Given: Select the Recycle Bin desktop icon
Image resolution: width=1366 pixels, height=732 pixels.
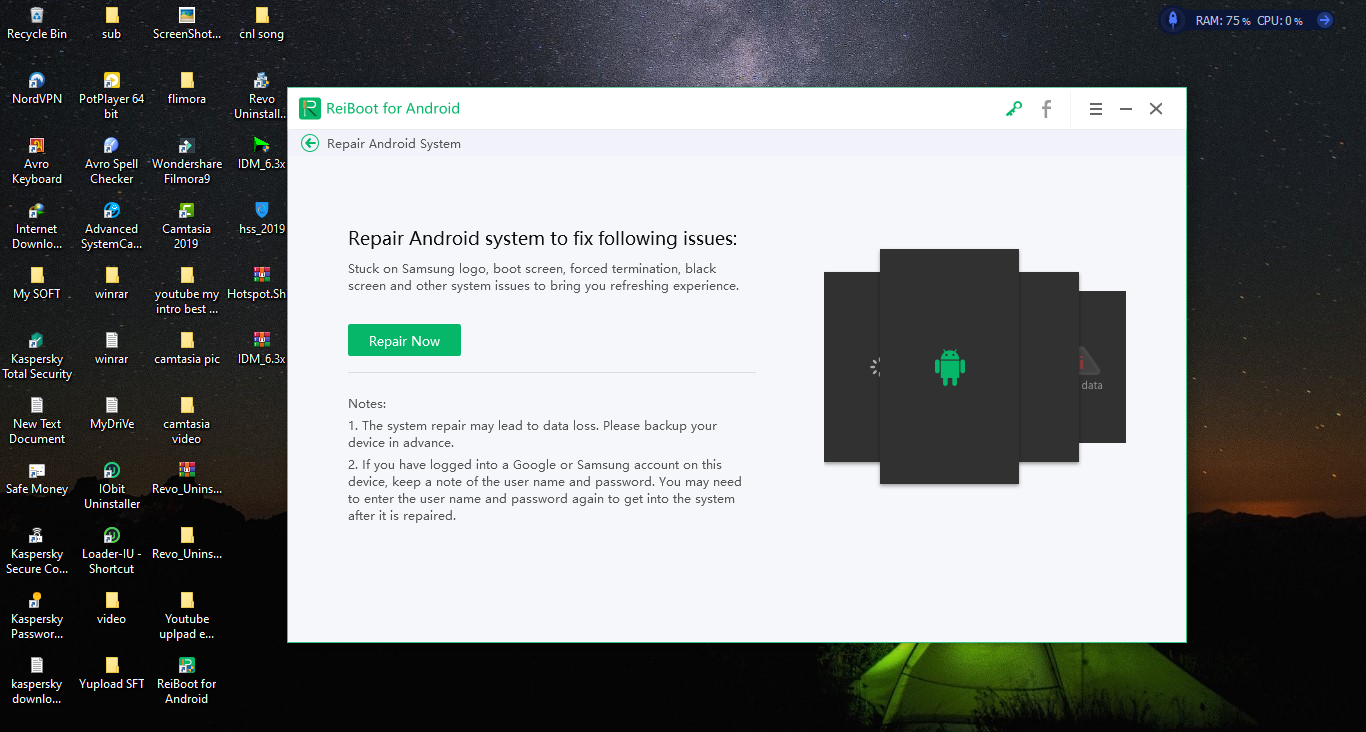Looking at the screenshot, I should 37,23.
